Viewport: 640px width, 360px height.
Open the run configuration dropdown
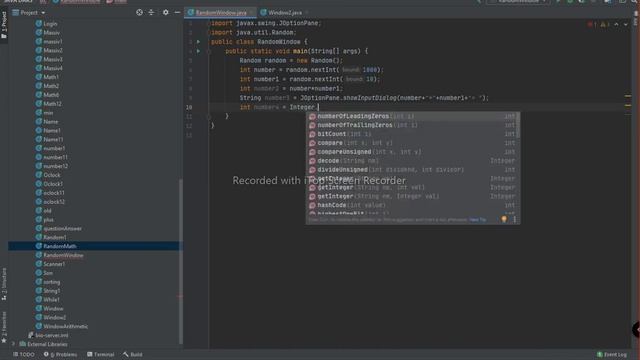pyautogui.click(x=518, y=1)
